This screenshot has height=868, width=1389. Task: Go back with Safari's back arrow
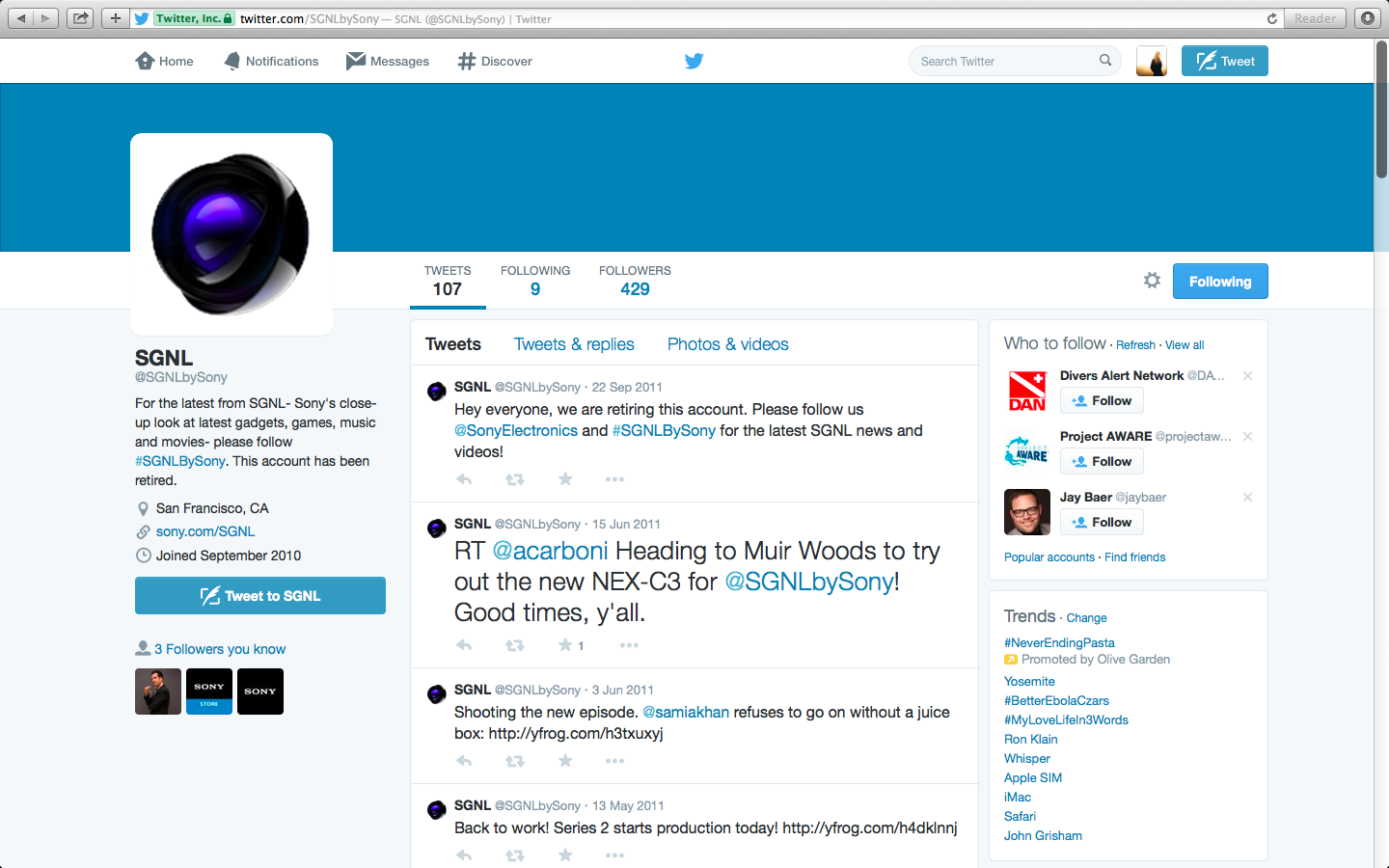click(20, 18)
